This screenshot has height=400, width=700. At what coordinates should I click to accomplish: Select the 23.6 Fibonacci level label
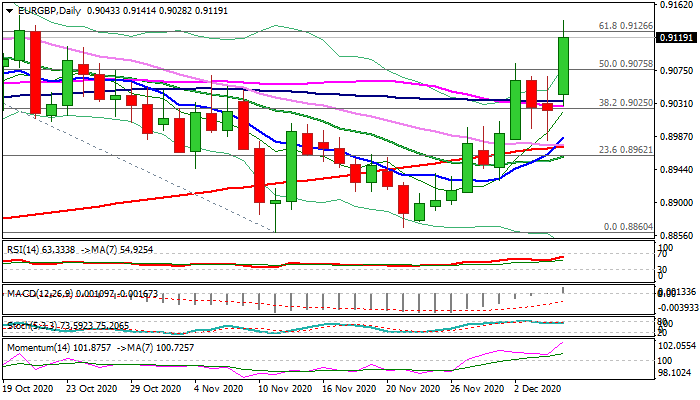(x=625, y=149)
